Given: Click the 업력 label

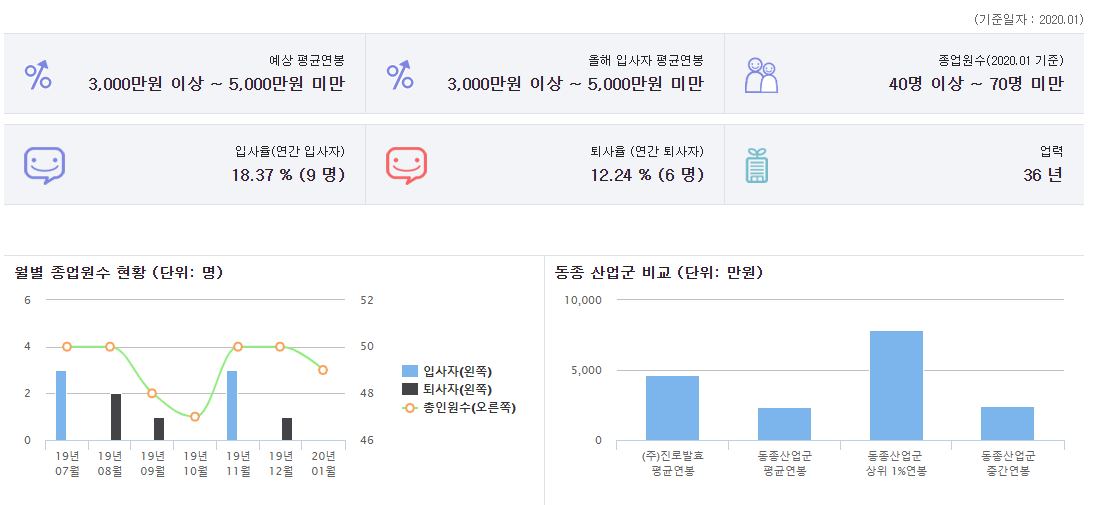Looking at the screenshot, I should pyautogui.click(x=1051, y=151).
